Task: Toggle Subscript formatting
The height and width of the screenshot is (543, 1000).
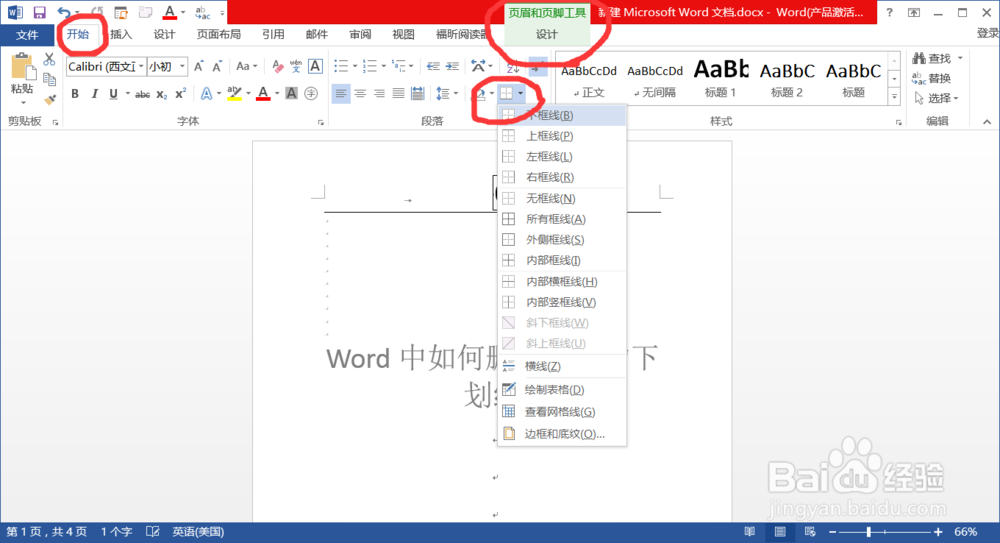Action: point(162,94)
